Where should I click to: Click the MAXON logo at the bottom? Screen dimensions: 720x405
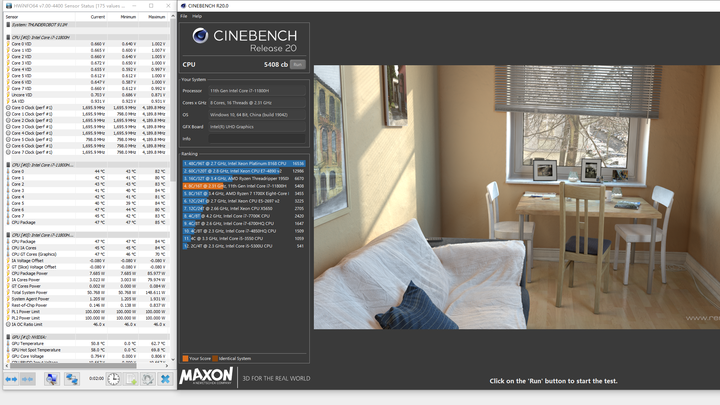[x=206, y=376]
